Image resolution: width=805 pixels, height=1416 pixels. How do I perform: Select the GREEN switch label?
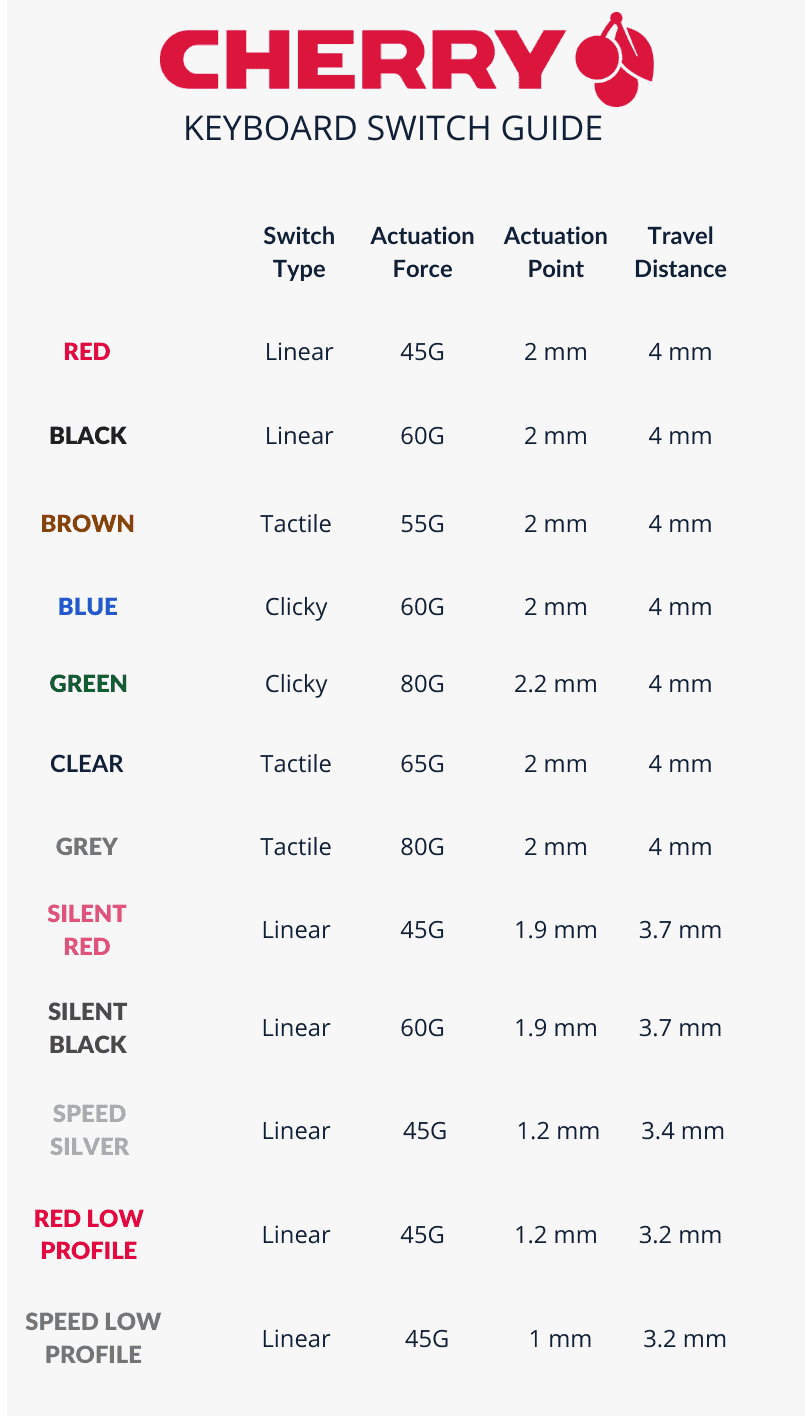point(88,684)
